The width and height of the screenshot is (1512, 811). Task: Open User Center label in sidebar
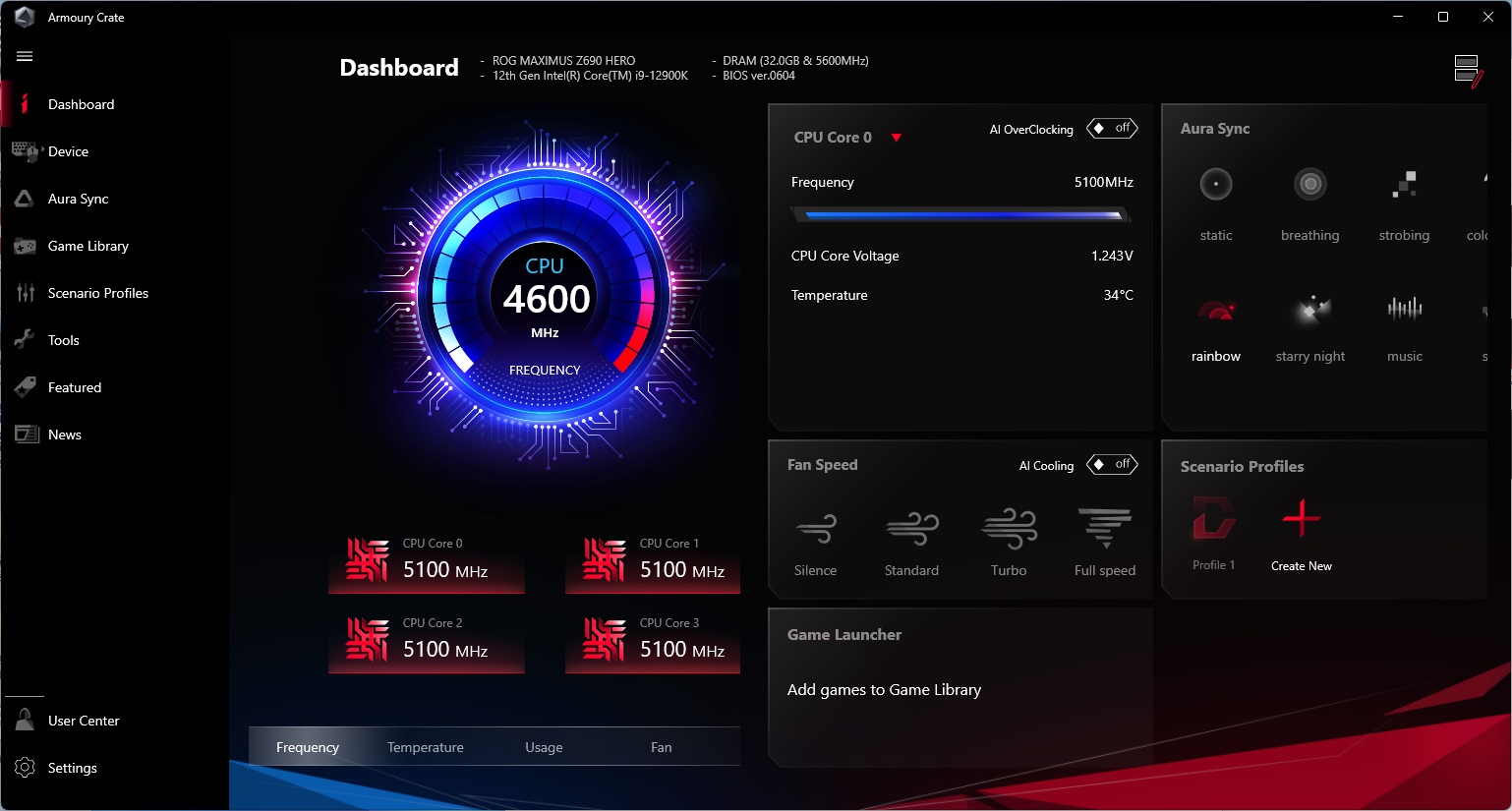(x=84, y=721)
